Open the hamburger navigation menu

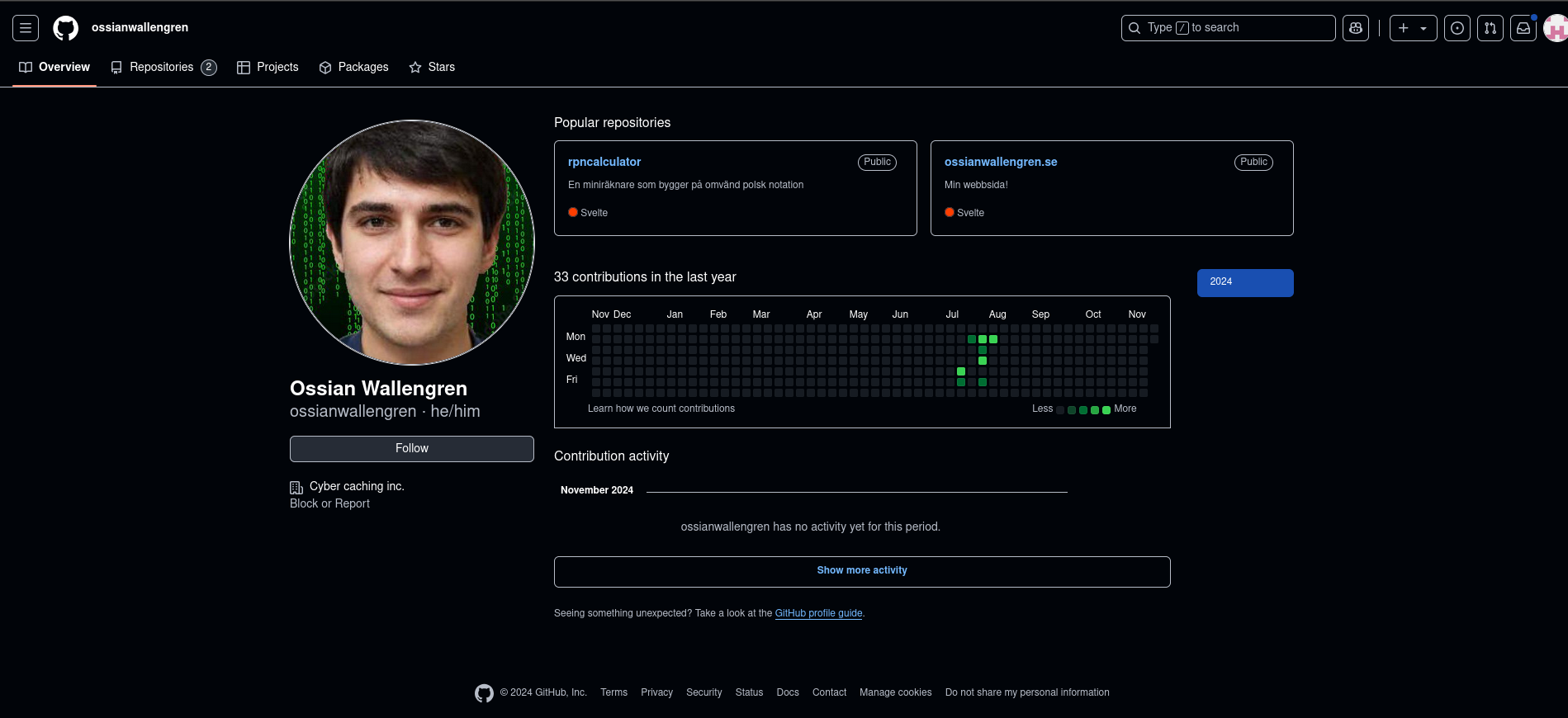[x=26, y=28]
